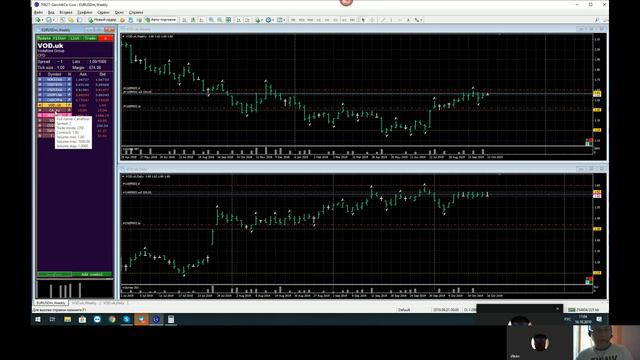Select the vertical line drawing tool

click(x=391, y=20)
